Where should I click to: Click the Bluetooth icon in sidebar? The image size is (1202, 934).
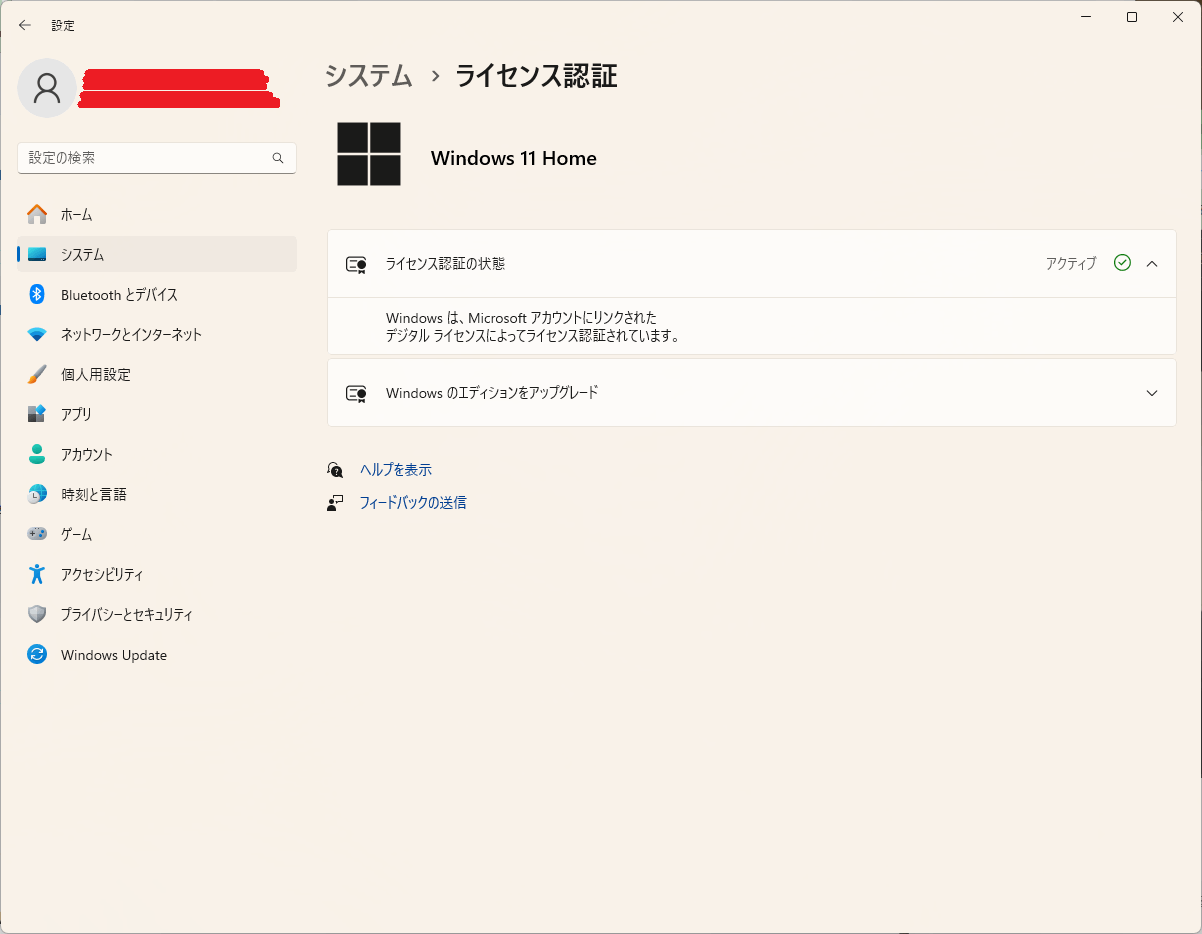click(x=37, y=294)
